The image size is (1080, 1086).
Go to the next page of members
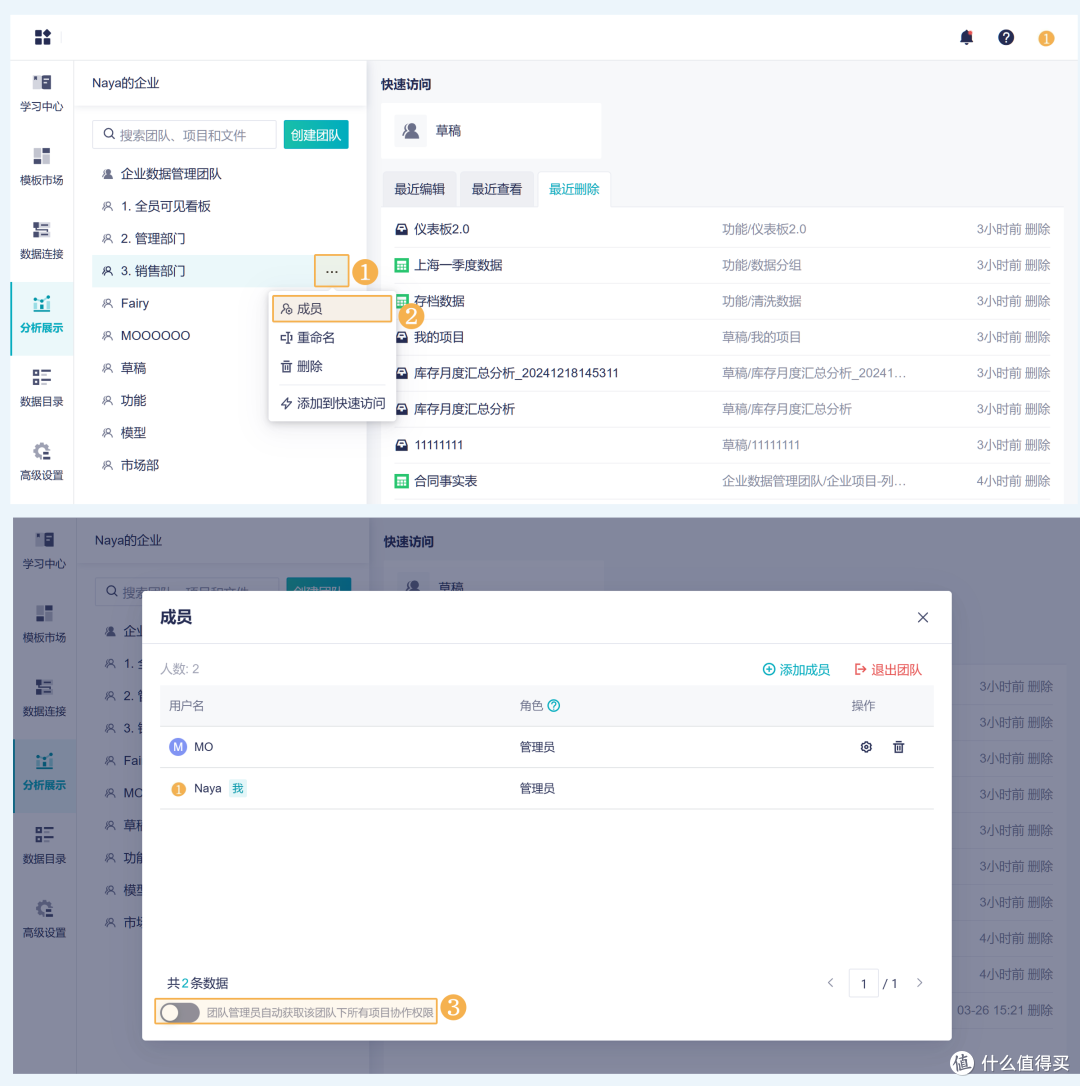coord(919,983)
